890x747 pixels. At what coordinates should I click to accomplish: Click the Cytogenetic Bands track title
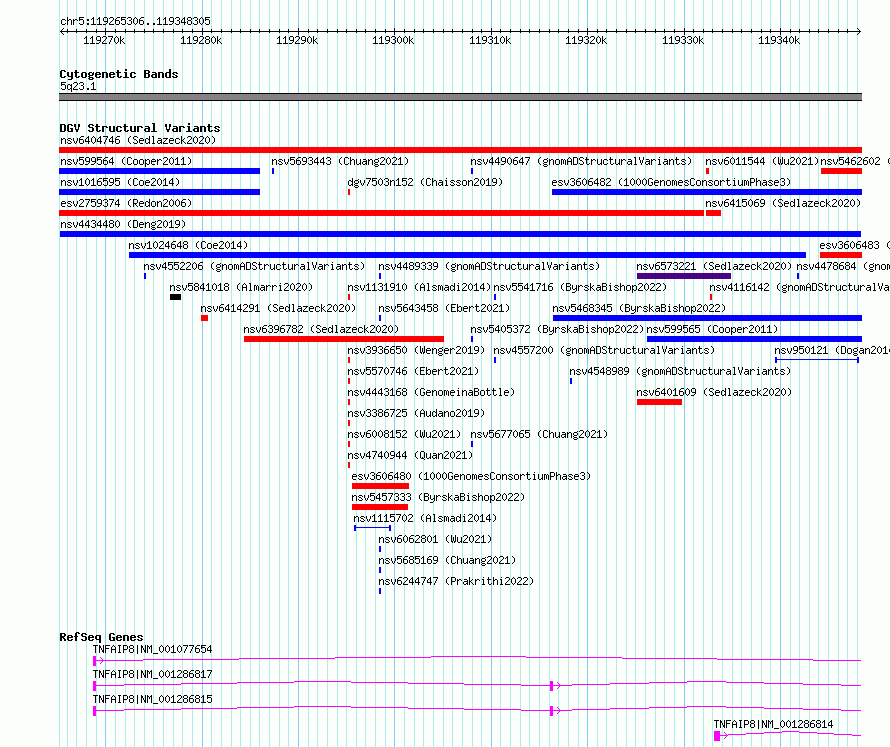coord(119,74)
